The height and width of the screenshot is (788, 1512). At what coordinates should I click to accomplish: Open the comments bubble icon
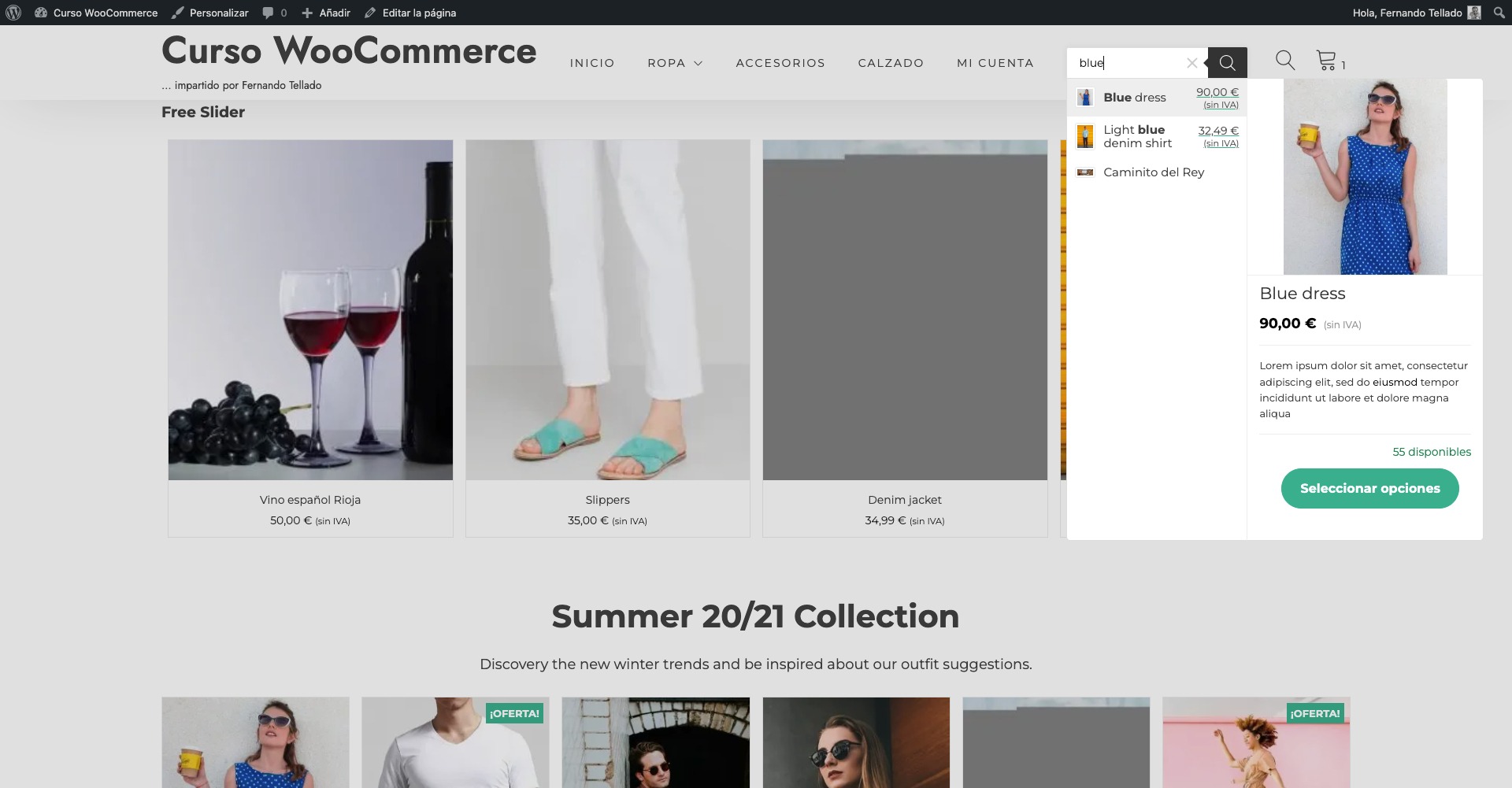tap(269, 13)
